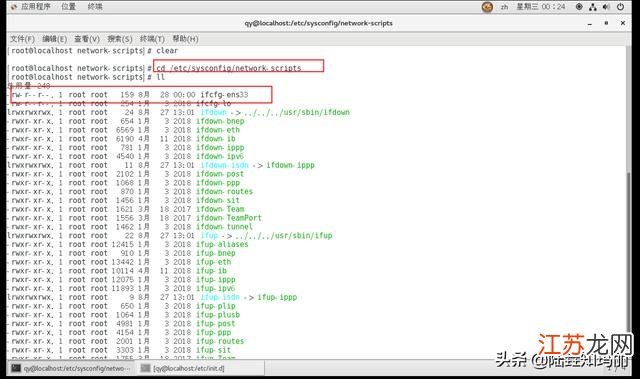This screenshot has width=640, height=379.
Task: Click the ifdown-tunnel entry
Action: (x=224, y=226)
